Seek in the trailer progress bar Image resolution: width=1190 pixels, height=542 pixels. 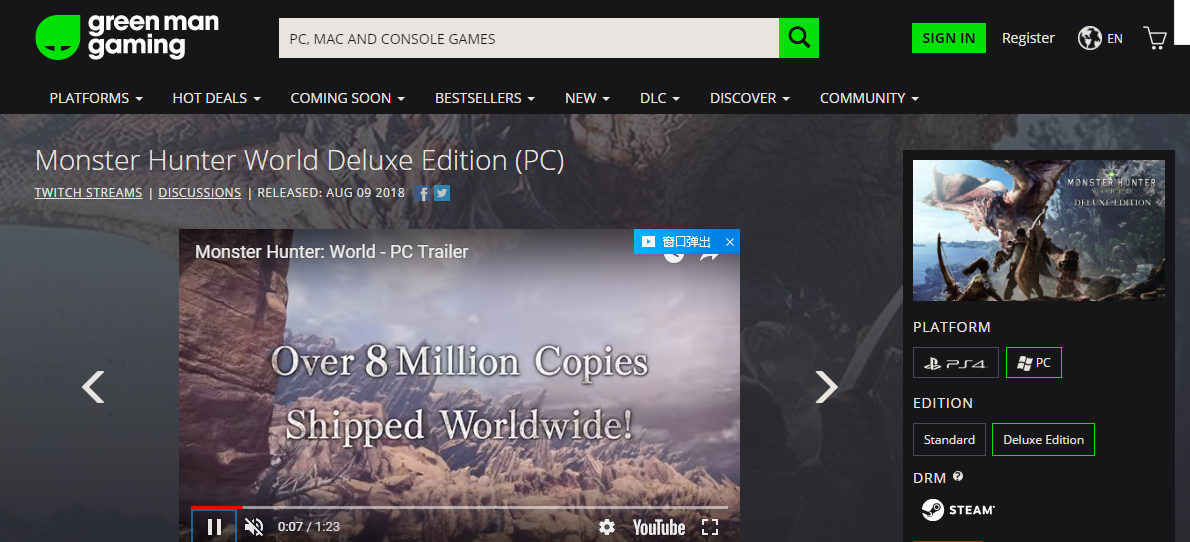click(459, 507)
